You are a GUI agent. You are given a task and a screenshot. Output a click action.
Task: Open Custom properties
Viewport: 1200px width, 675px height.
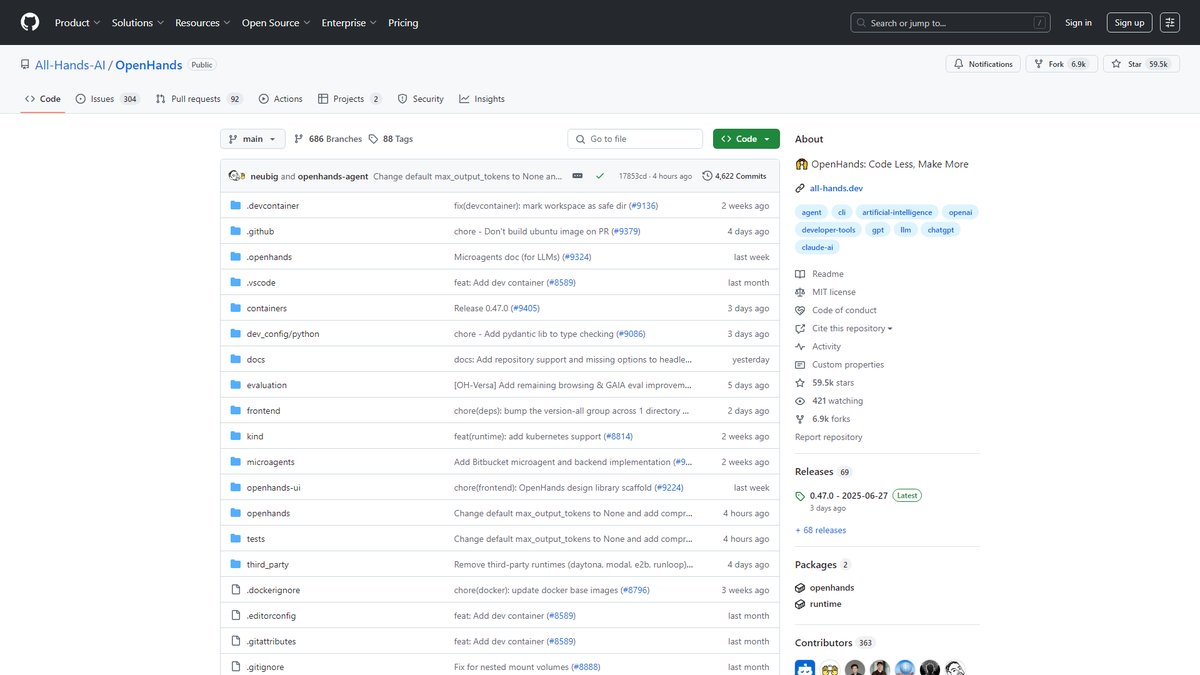(x=847, y=365)
